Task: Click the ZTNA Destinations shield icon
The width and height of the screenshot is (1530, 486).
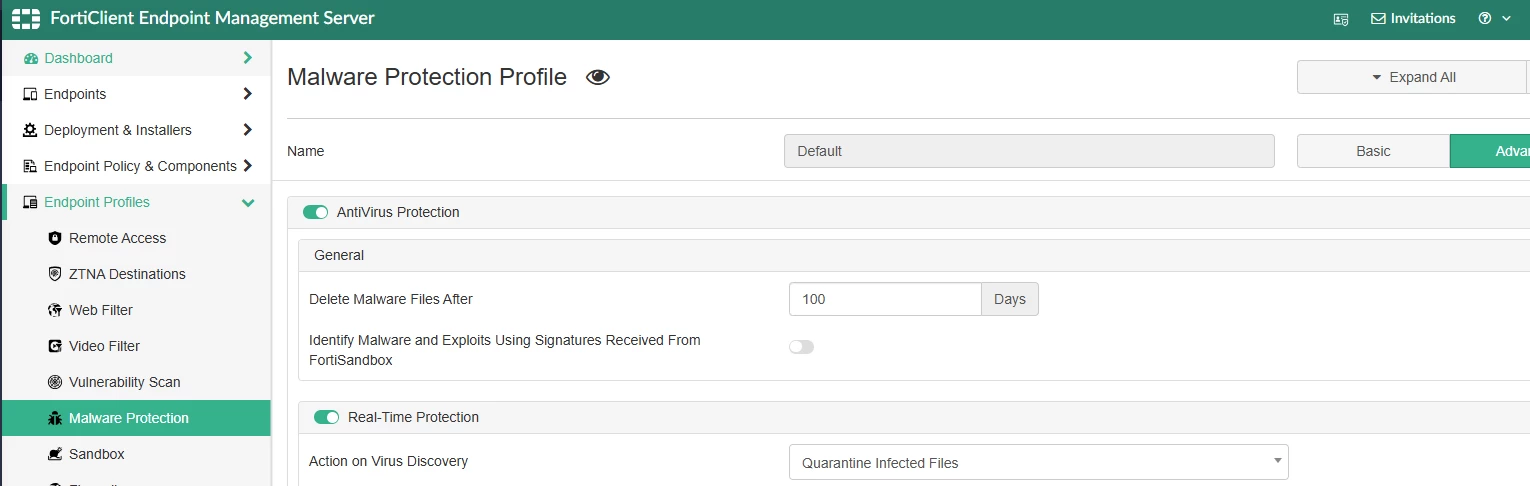Action: pyautogui.click(x=55, y=274)
